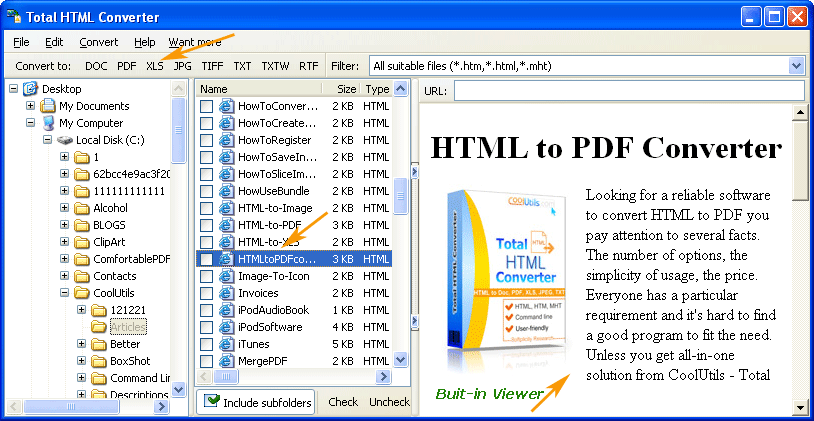Click the URL input field
This screenshot has height=421, width=814.
click(629, 90)
